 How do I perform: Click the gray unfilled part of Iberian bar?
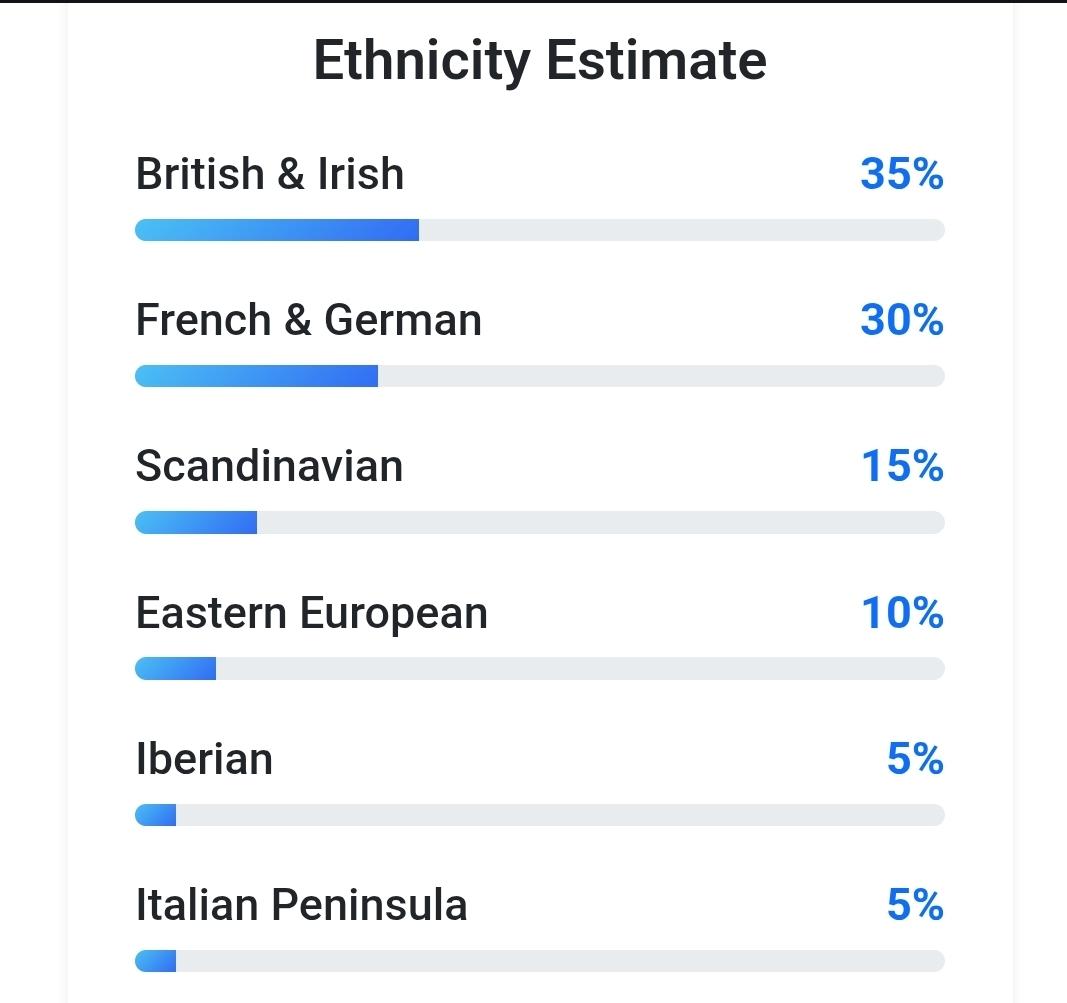560,815
